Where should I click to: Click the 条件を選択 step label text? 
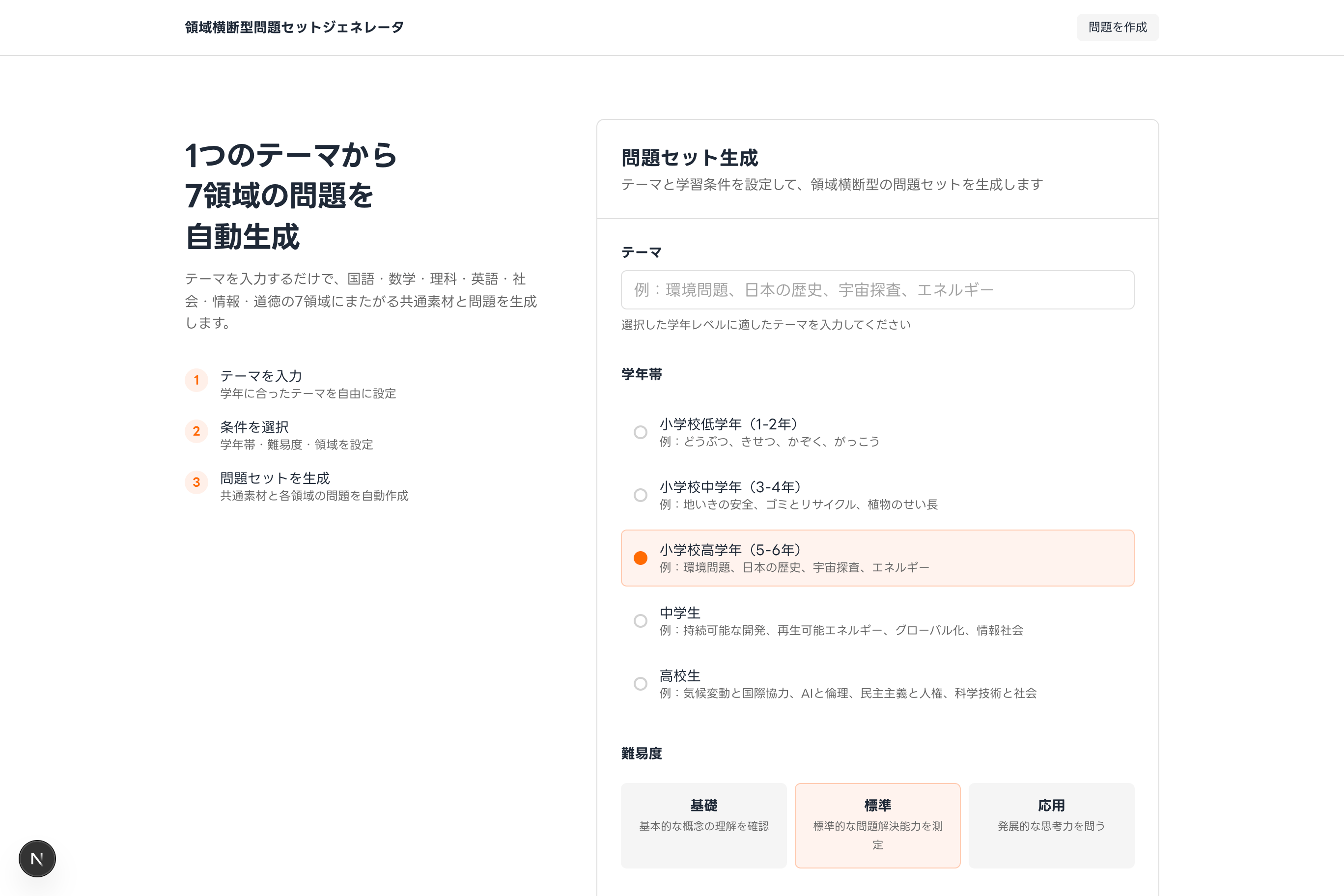(x=253, y=427)
